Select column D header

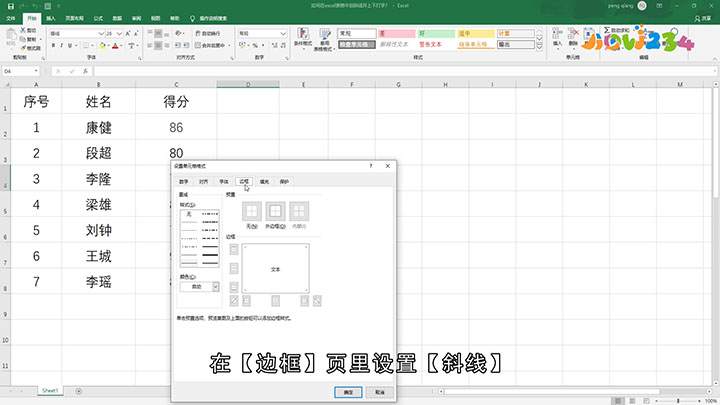[x=248, y=84]
